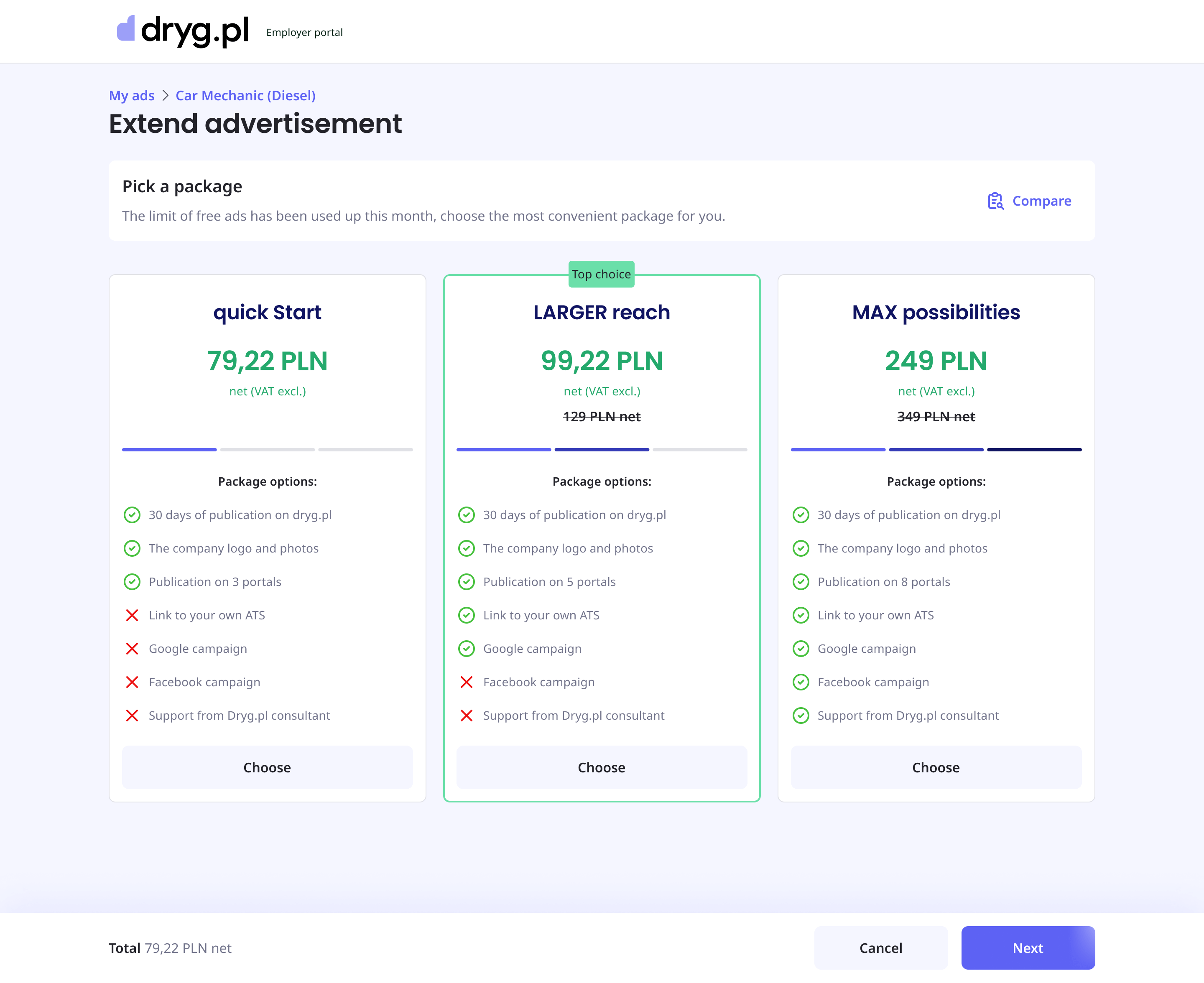Click the quick Start package title
The image size is (1204, 983).
click(267, 313)
